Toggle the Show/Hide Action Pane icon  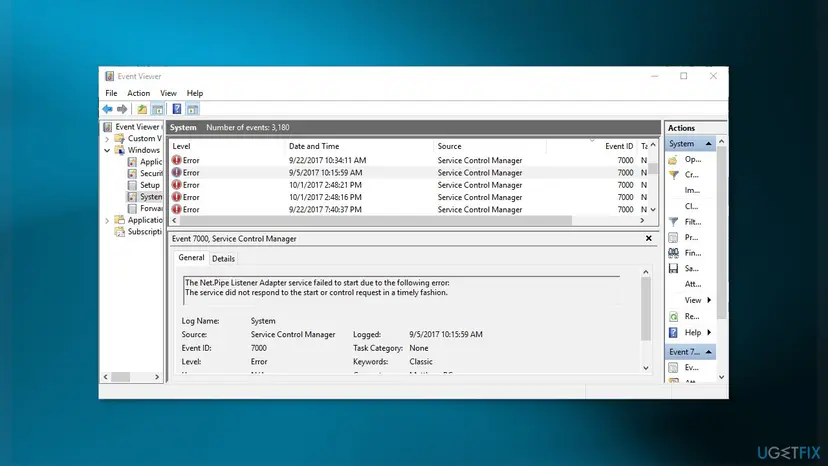pyautogui.click(x=193, y=109)
